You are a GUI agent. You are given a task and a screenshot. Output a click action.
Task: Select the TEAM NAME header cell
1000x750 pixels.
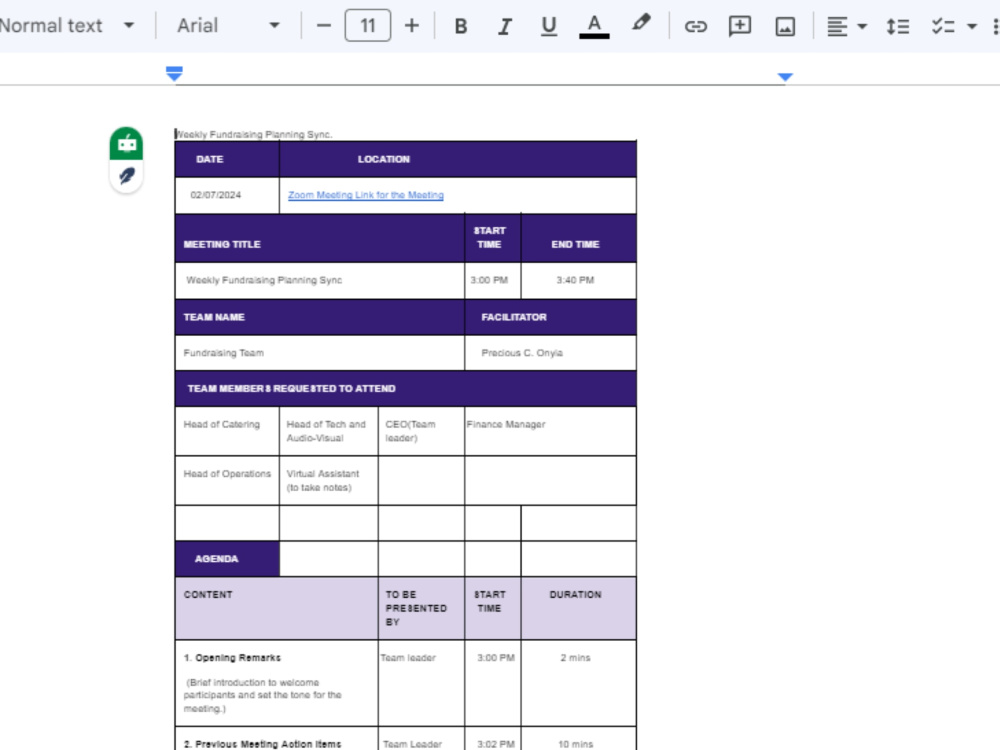(320, 317)
